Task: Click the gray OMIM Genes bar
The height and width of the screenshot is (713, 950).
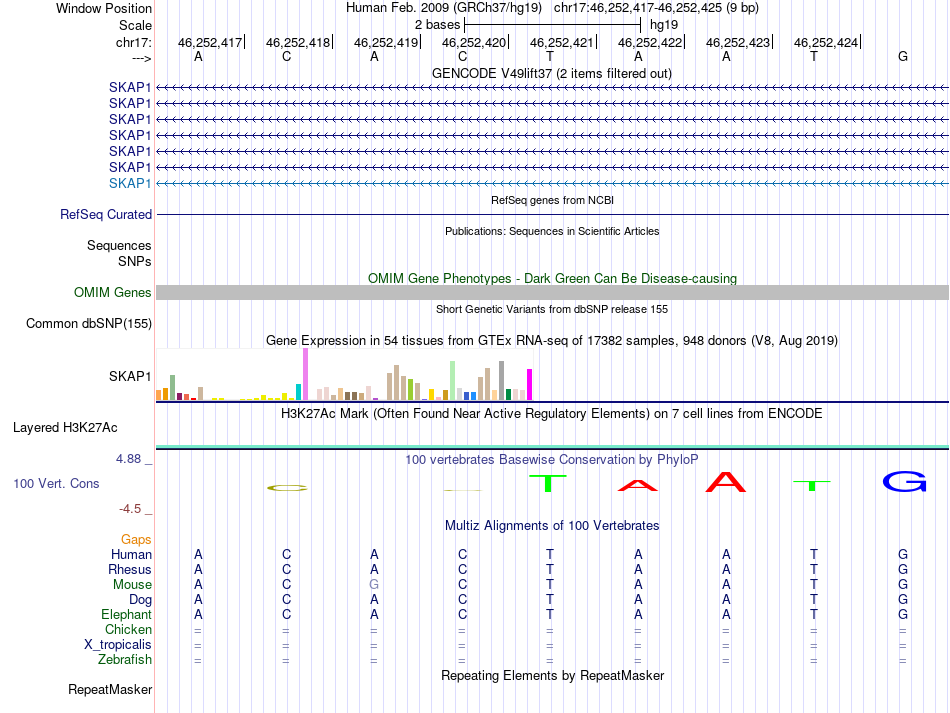Action: pos(552,293)
